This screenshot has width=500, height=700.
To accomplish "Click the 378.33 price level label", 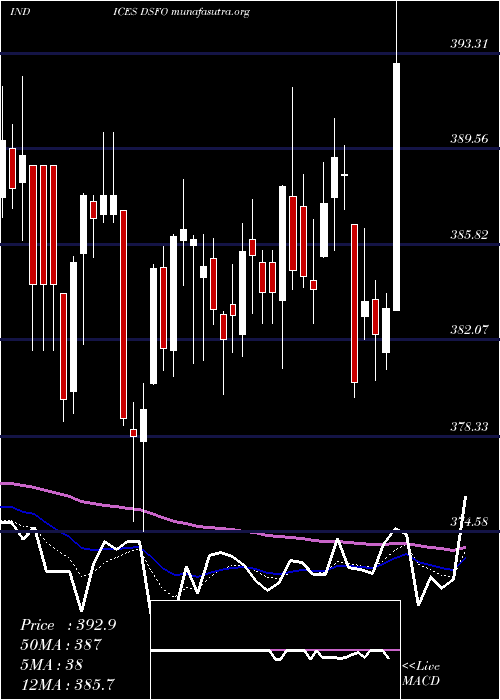I will coord(469,426).
